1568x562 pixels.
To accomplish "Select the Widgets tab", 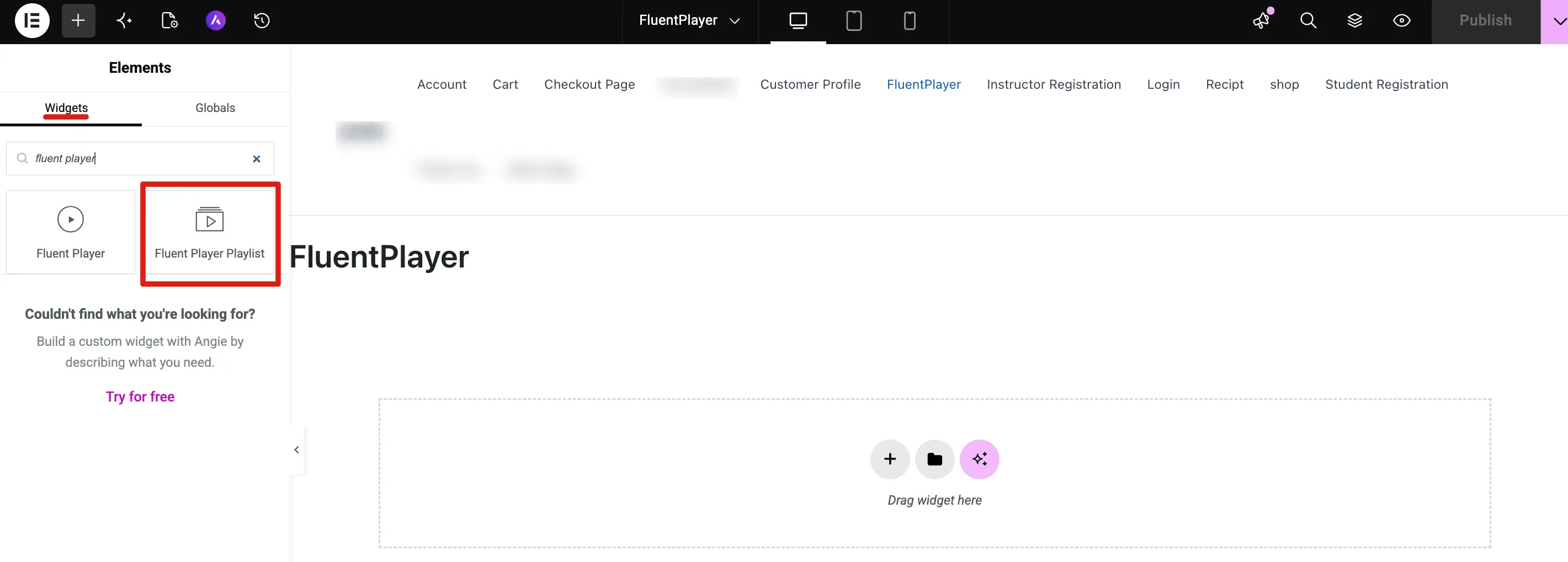I will pyautogui.click(x=66, y=108).
